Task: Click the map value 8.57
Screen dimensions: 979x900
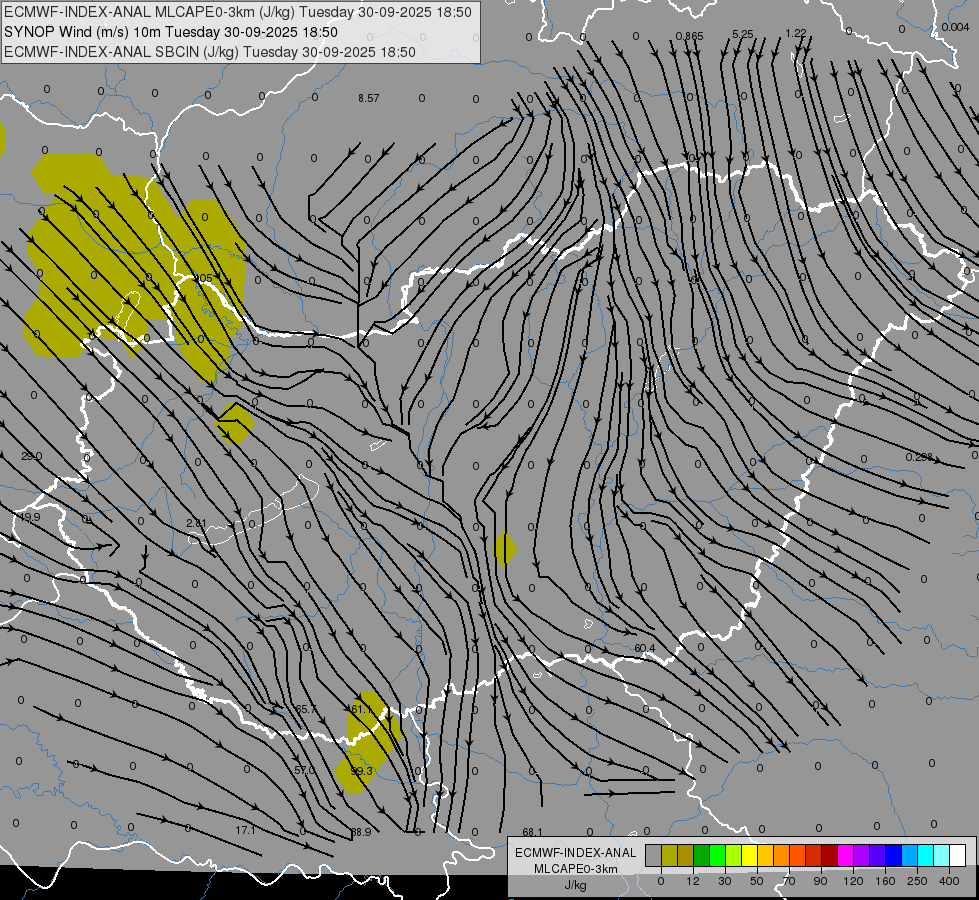Action: click(x=368, y=98)
